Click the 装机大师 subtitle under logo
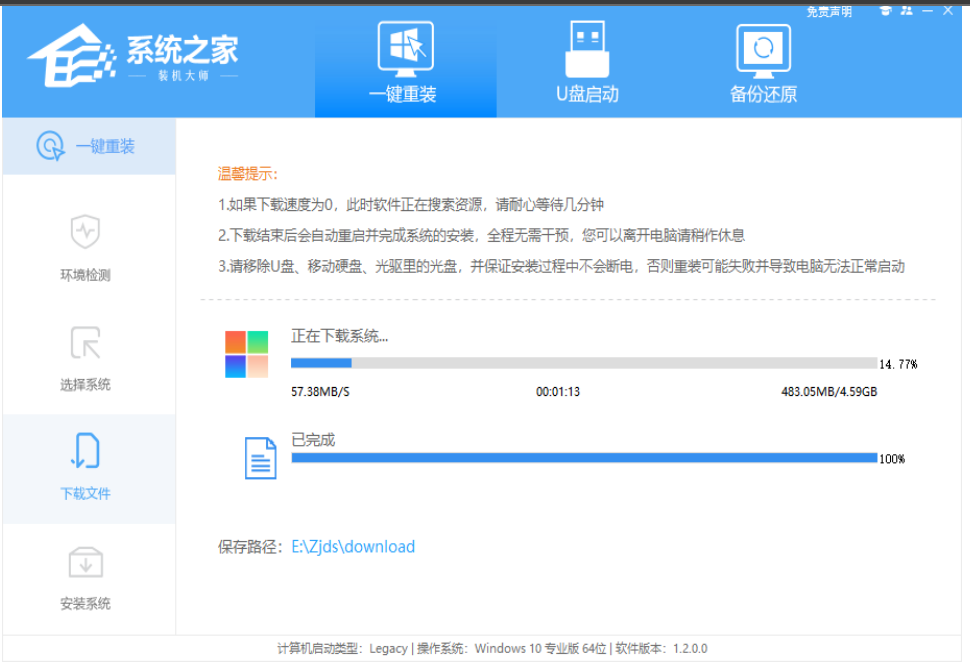 pos(183,76)
